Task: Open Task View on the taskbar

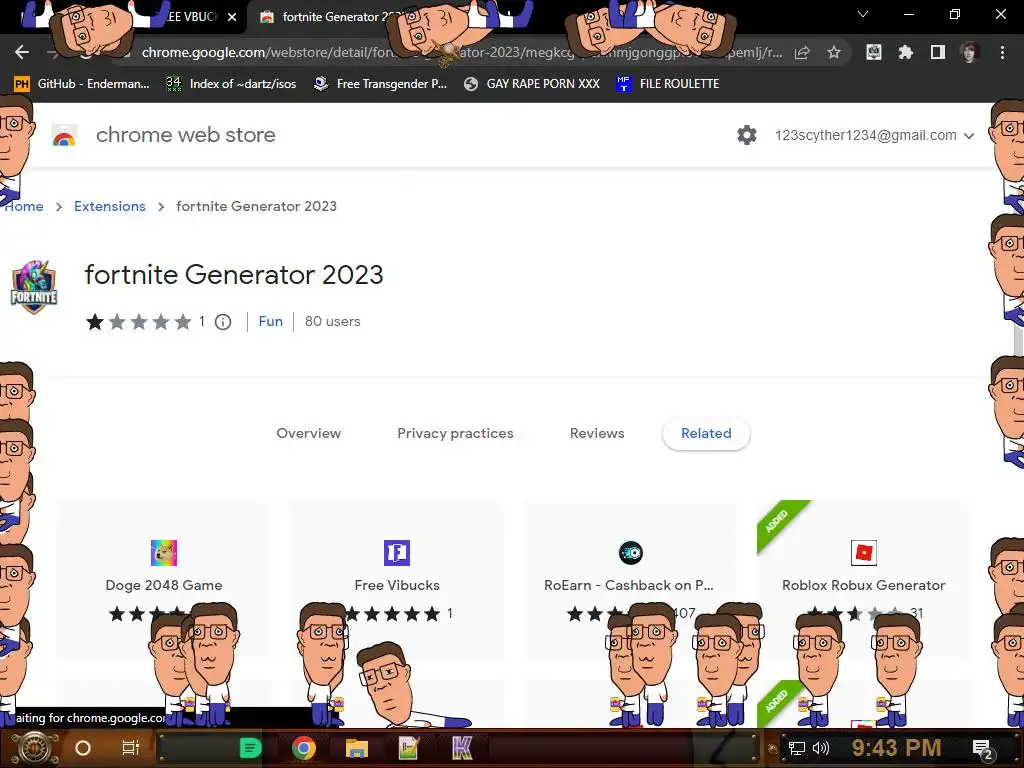Action: (131, 748)
